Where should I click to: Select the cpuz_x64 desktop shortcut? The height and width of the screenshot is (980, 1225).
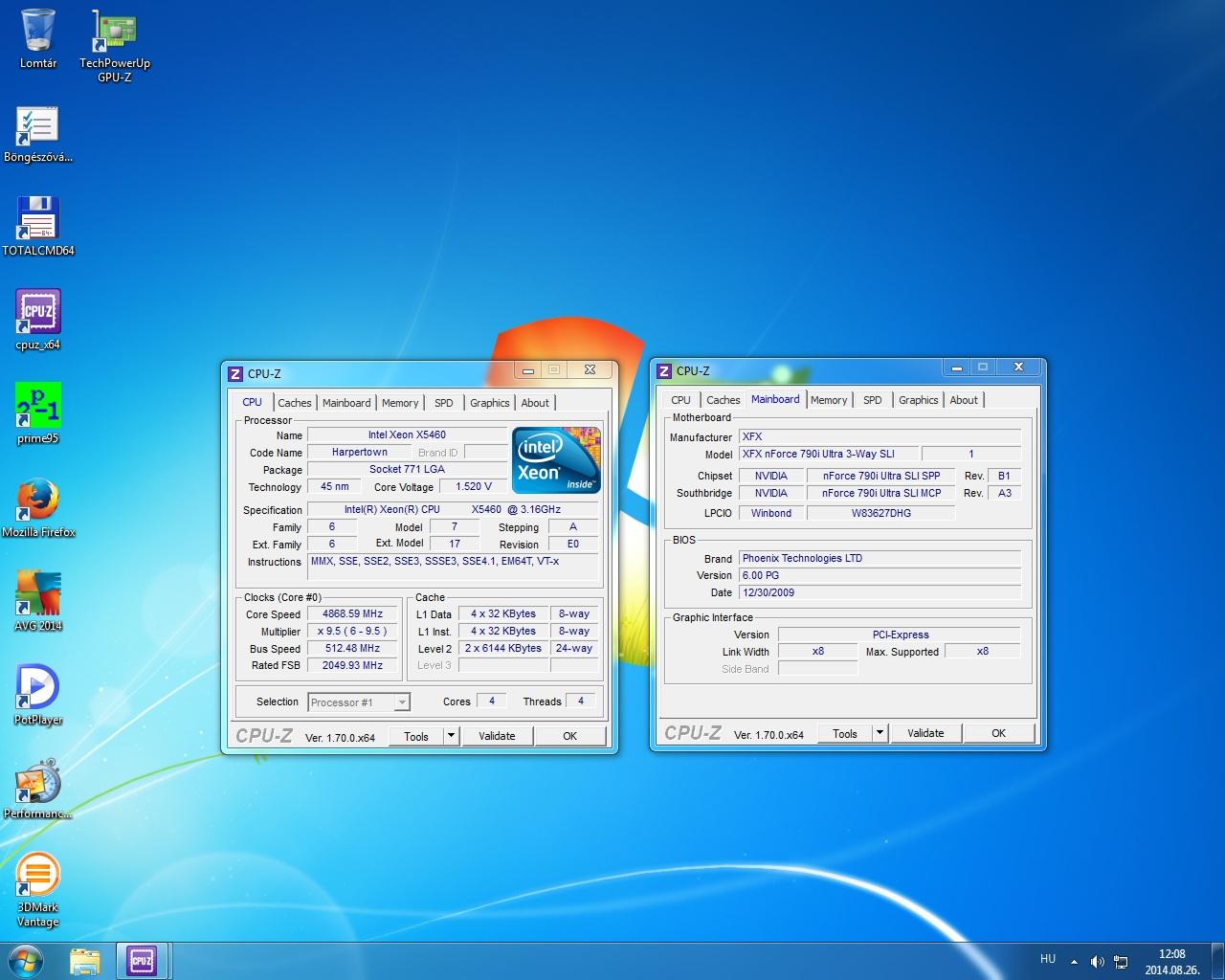pos(38,321)
